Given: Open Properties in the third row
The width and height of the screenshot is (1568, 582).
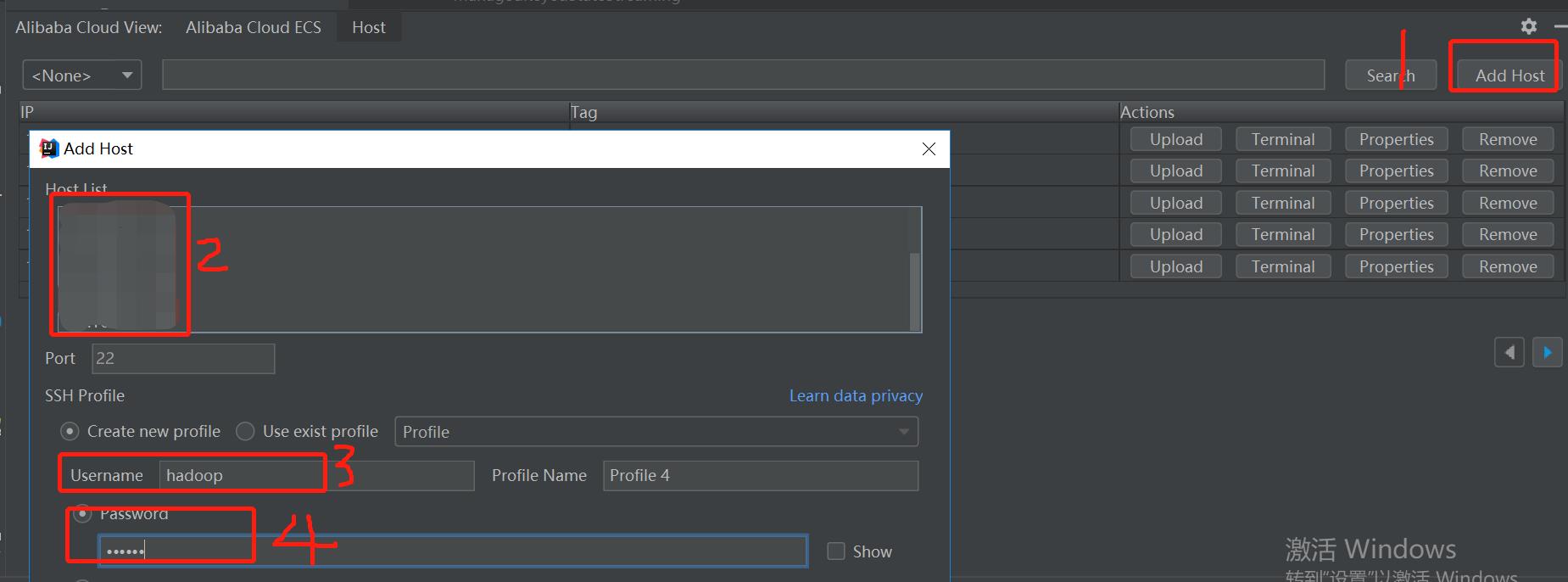Looking at the screenshot, I should click(1396, 203).
